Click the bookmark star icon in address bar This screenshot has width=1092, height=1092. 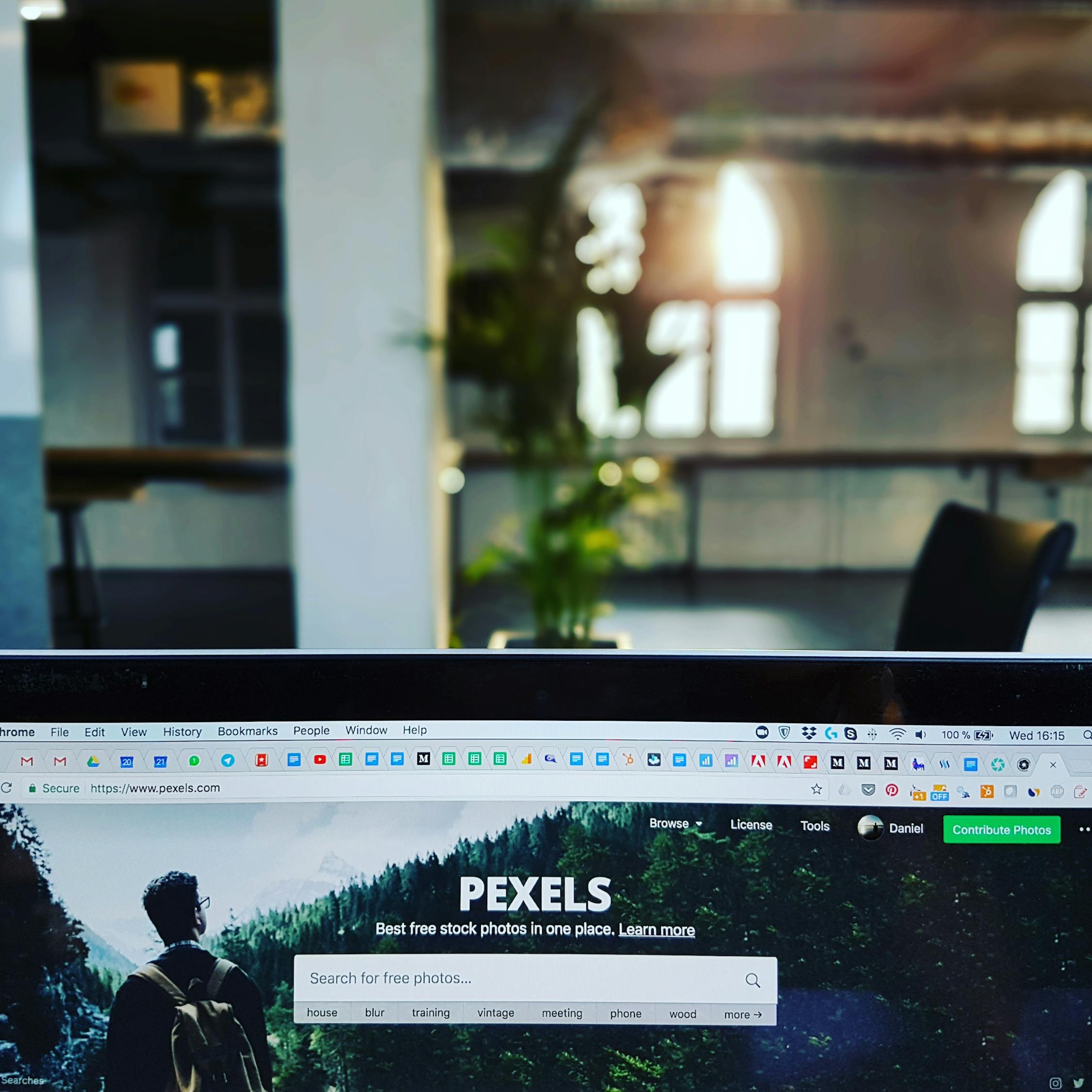[815, 789]
